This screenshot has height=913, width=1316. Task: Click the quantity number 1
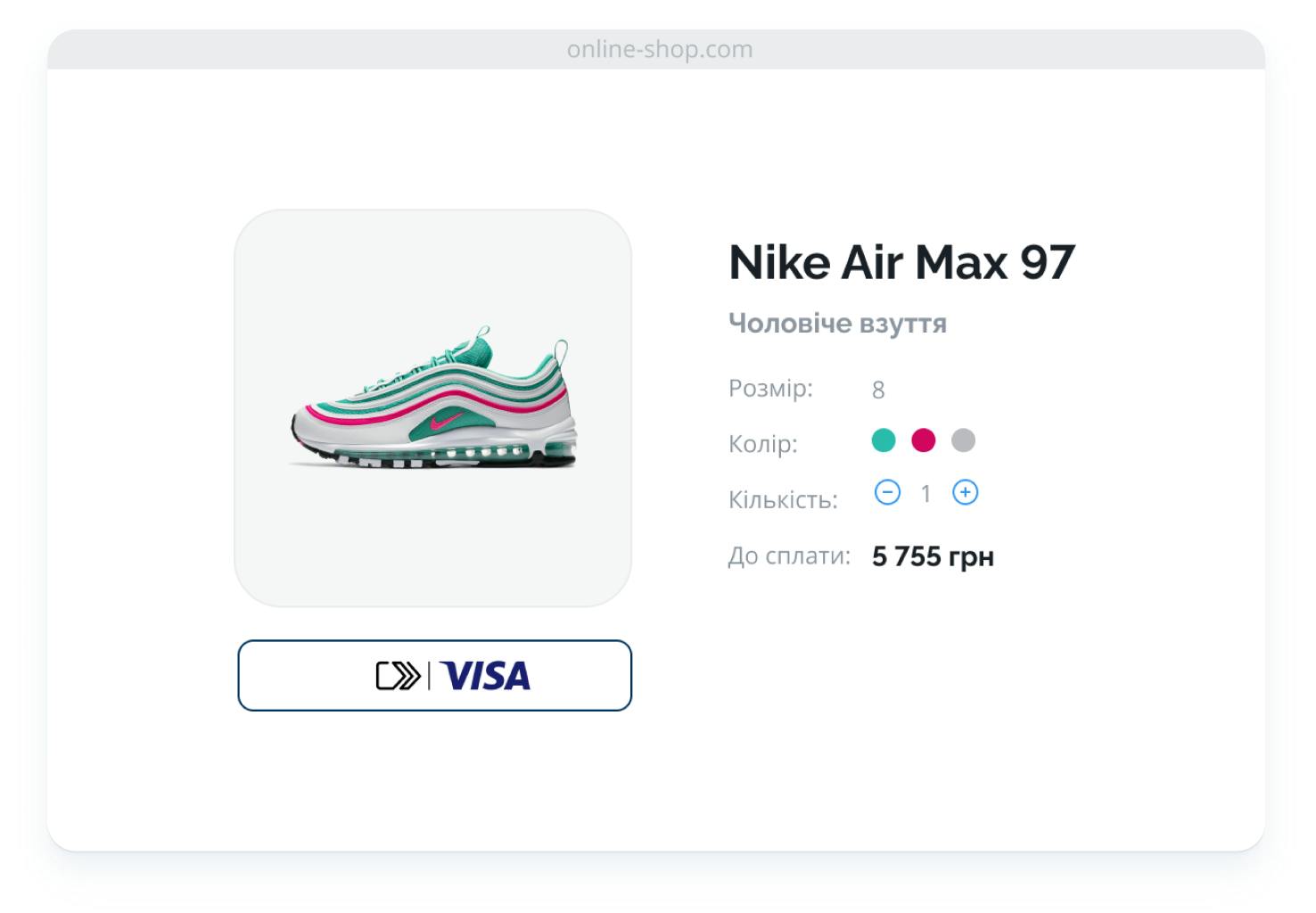point(926,493)
